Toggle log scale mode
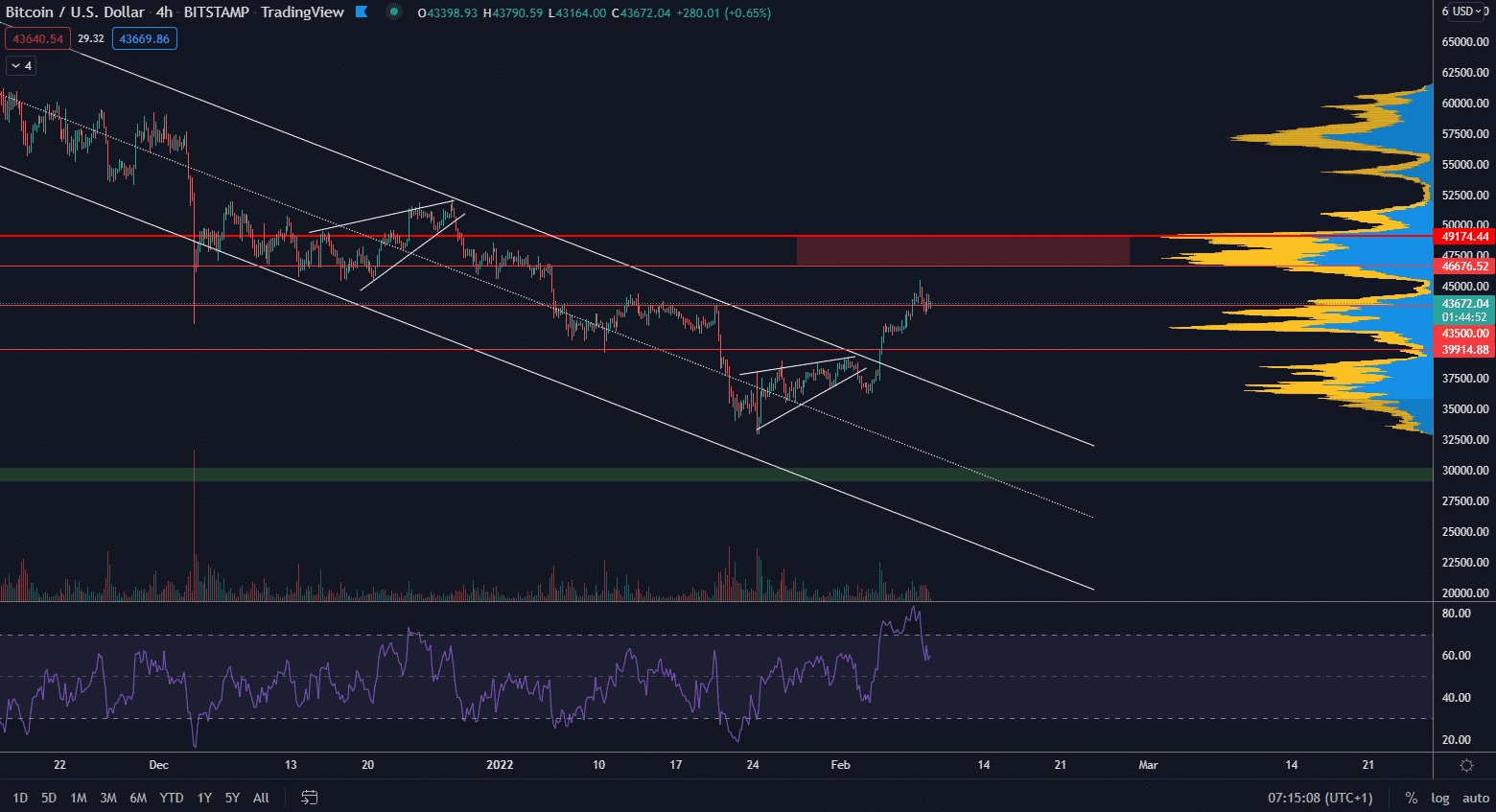The width and height of the screenshot is (1496, 812). [x=1439, y=798]
